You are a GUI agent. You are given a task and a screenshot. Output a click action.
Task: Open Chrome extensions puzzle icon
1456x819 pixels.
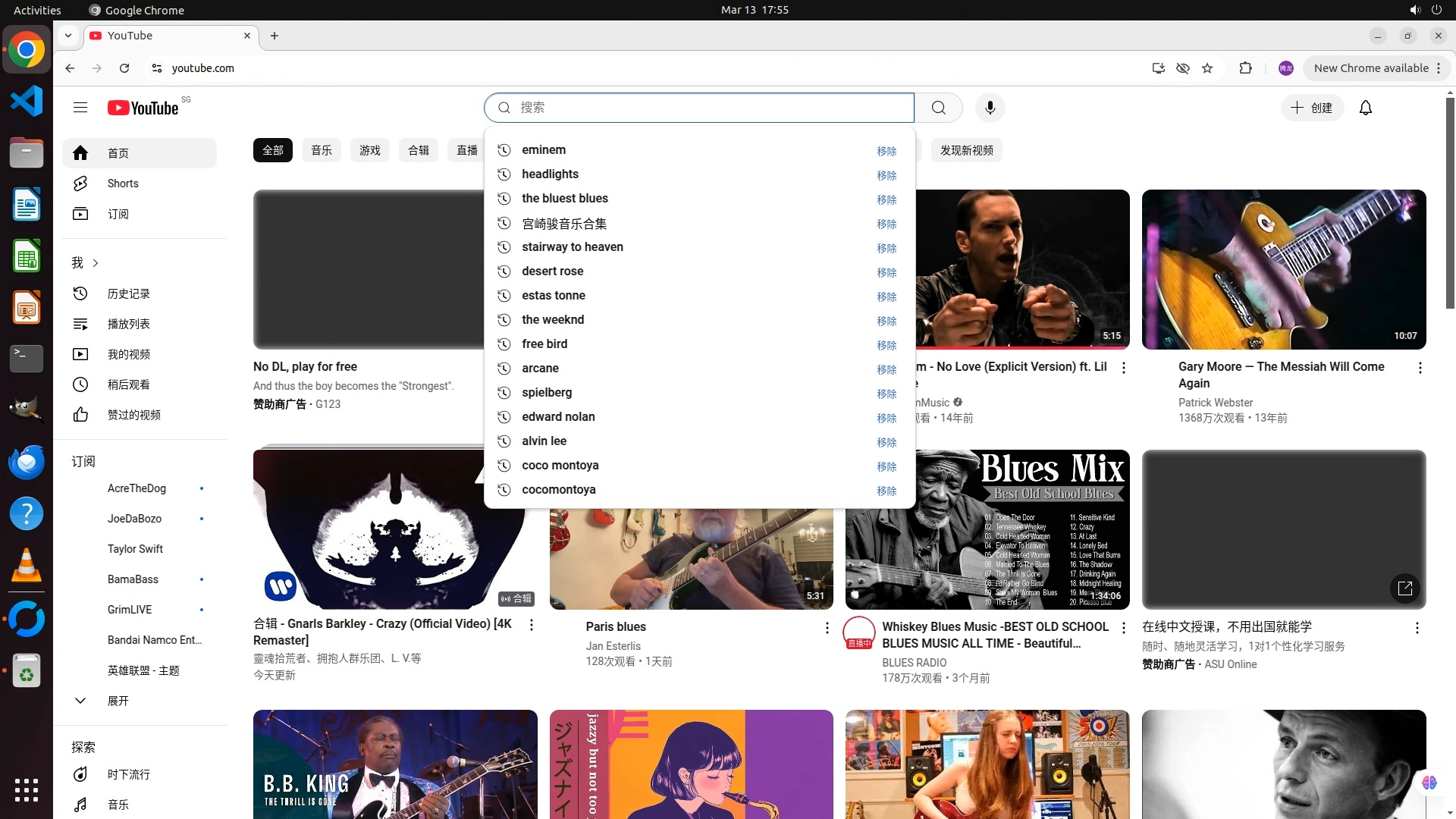(x=1245, y=68)
